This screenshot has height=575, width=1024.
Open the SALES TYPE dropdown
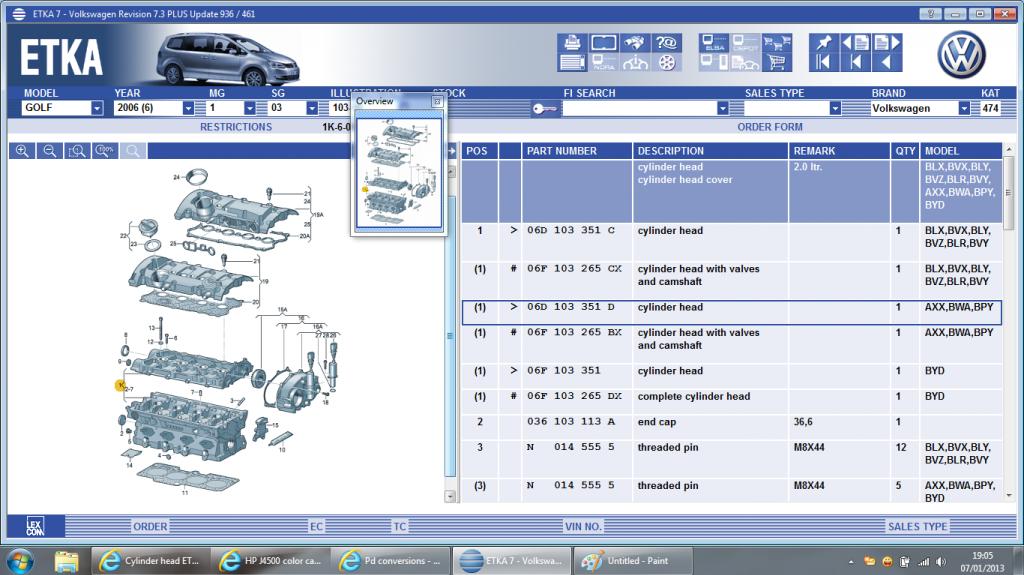coord(835,108)
